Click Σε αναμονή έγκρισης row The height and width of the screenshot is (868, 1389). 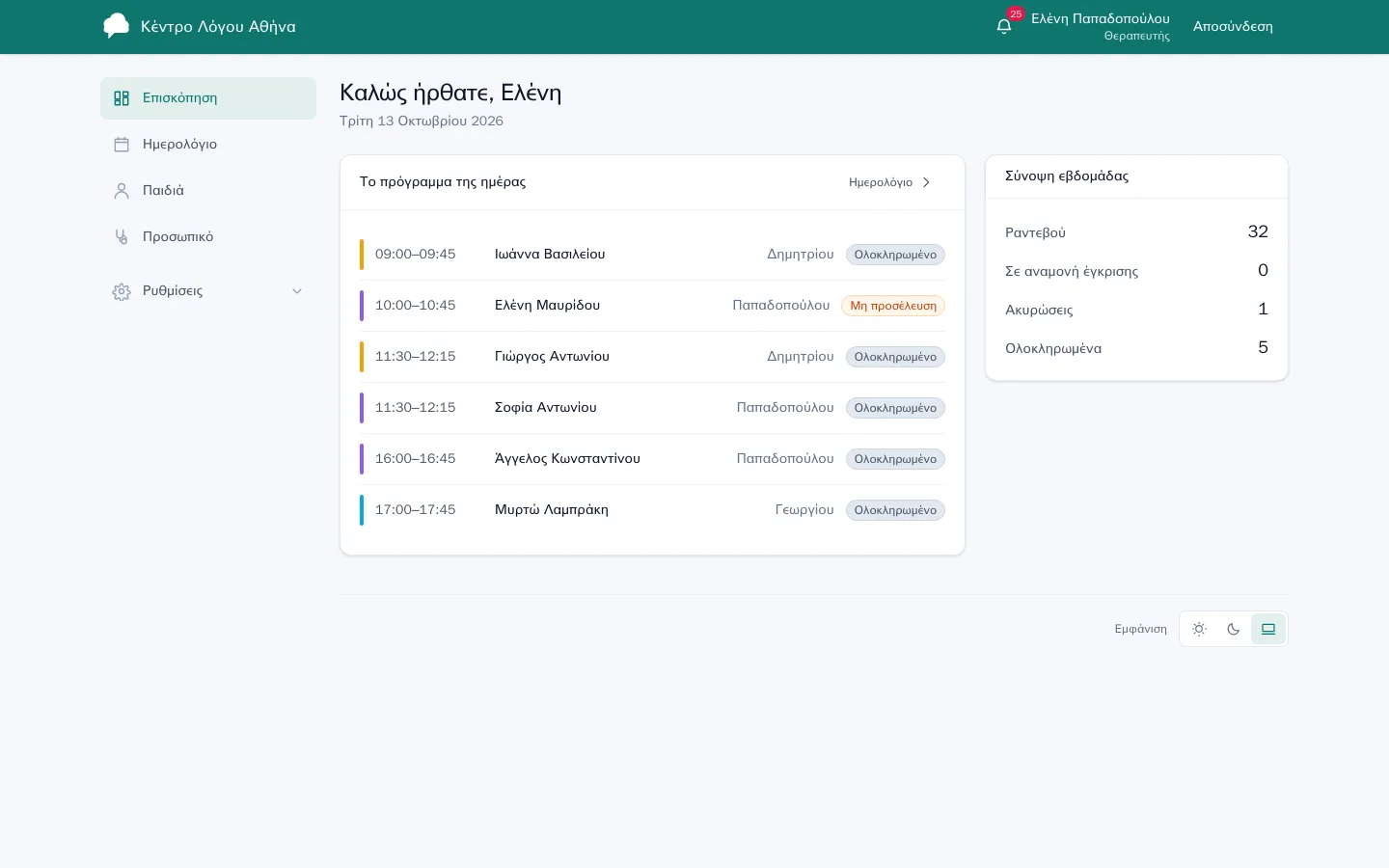coord(1136,271)
